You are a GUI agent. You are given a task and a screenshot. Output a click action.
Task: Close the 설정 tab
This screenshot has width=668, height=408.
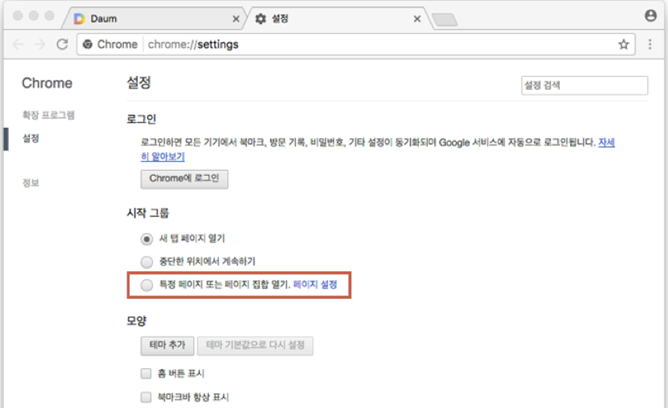tap(417, 19)
